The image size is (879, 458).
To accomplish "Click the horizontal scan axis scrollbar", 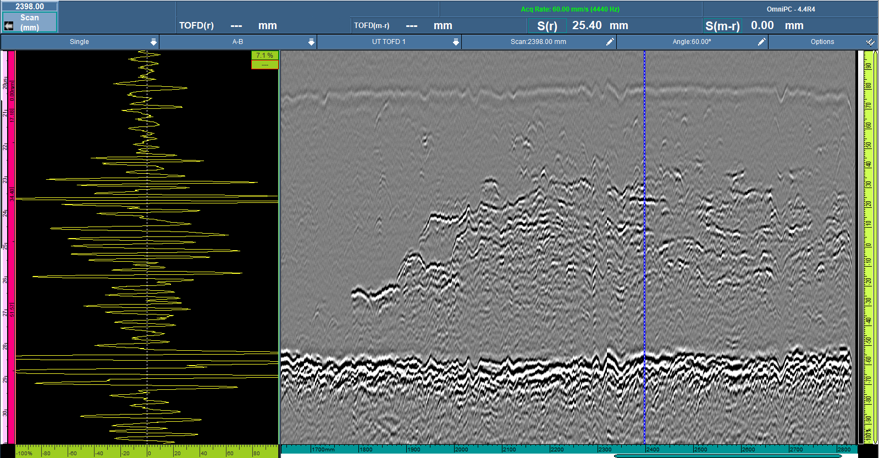I will (x=730, y=455).
